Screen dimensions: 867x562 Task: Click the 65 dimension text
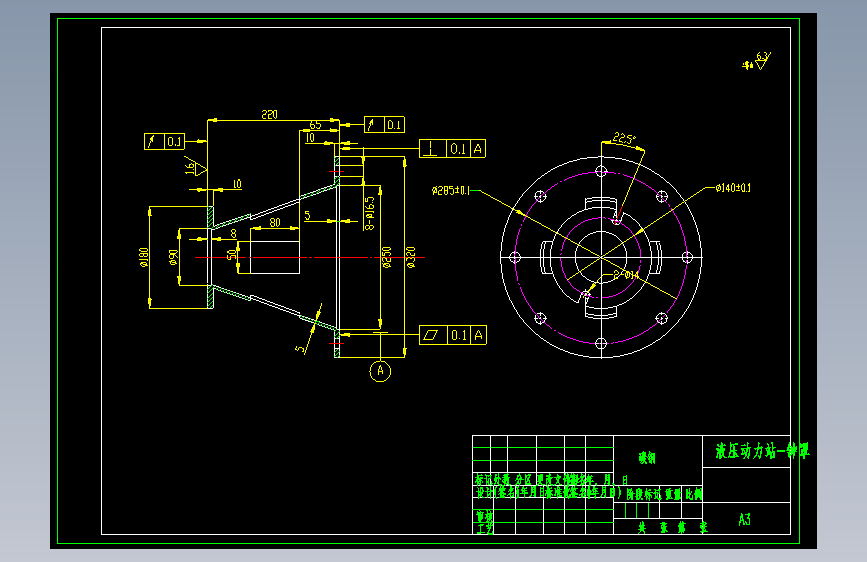(x=315, y=125)
